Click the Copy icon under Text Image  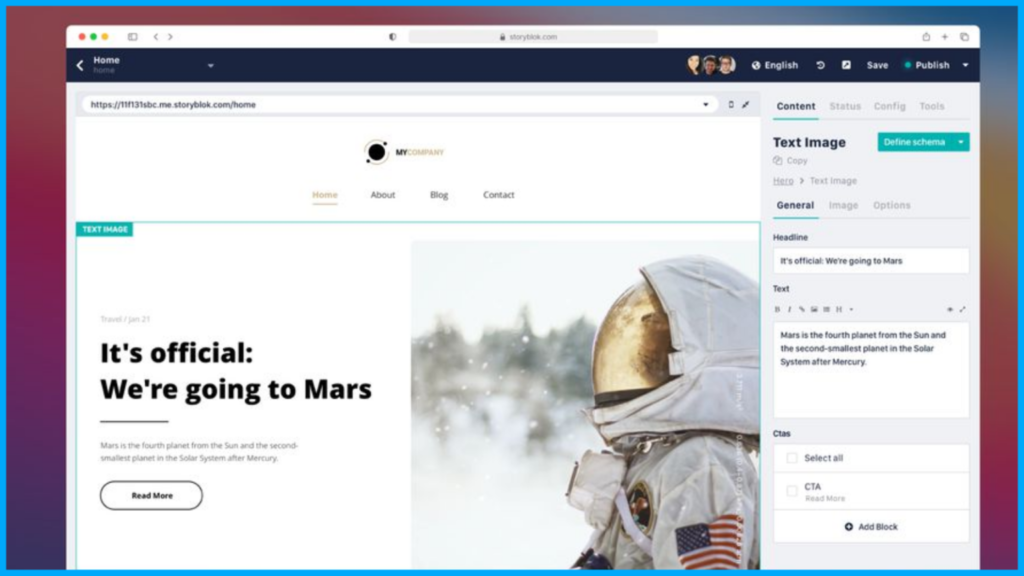click(x=778, y=160)
